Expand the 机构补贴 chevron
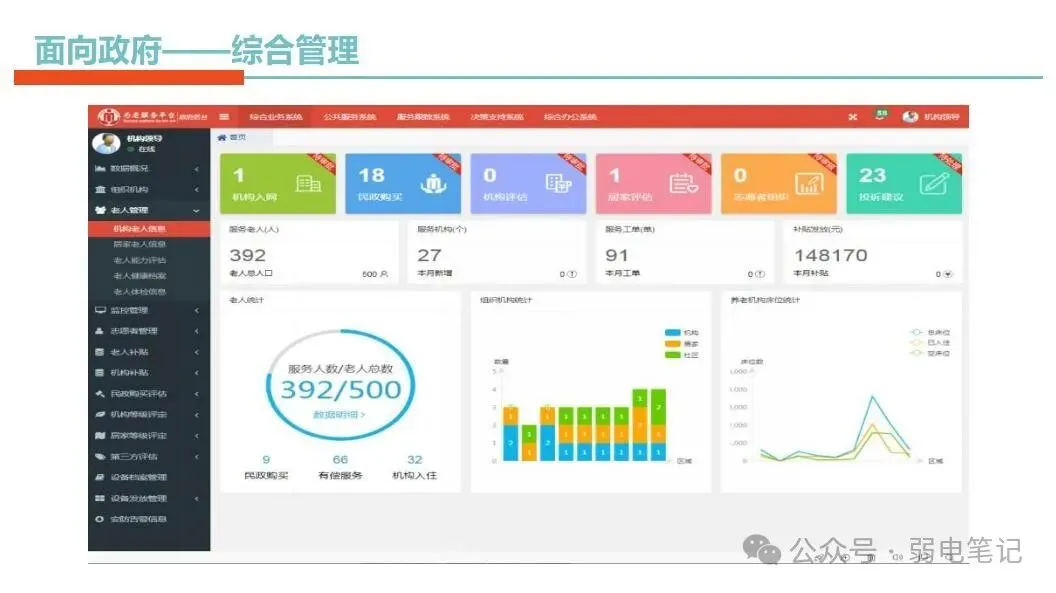 click(x=197, y=373)
